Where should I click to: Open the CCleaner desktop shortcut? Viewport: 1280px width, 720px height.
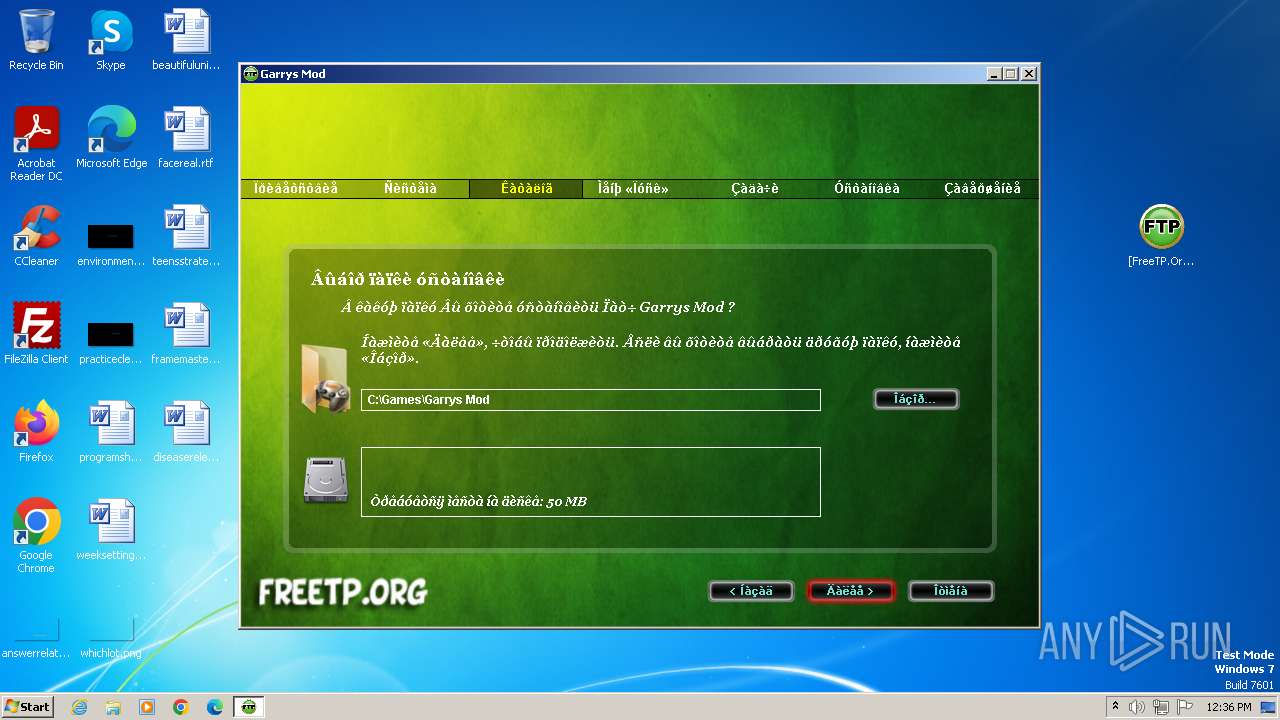(36, 236)
